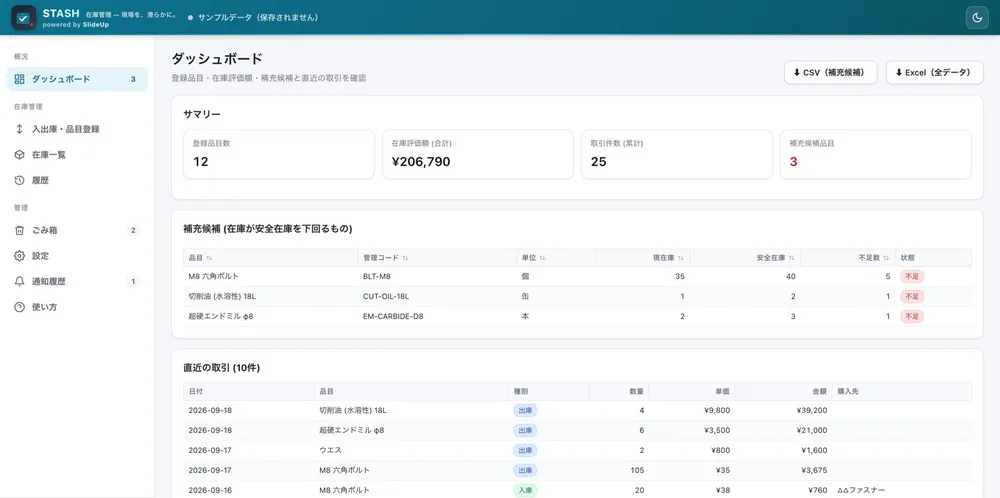Click the question mark icon for 使い方
Image resolution: width=1000 pixels, height=498 pixels.
[20, 307]
